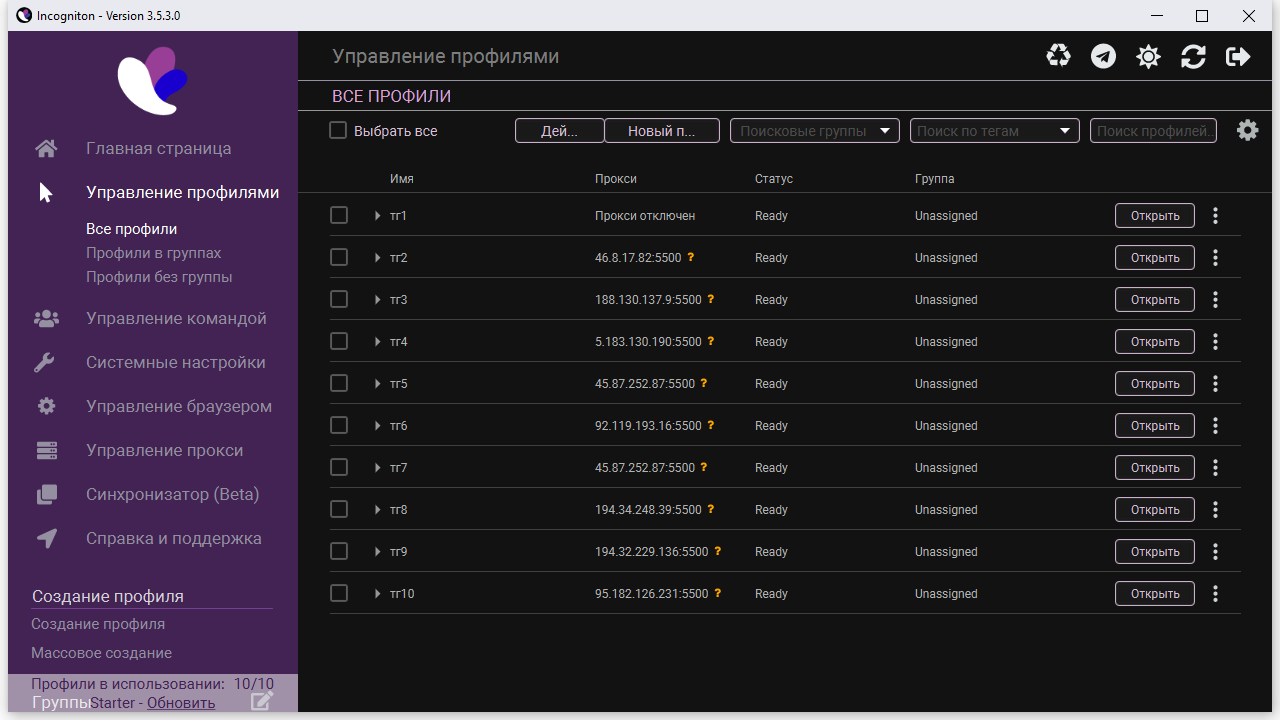Click the refresh sync icon

[x=1193, y=57]
